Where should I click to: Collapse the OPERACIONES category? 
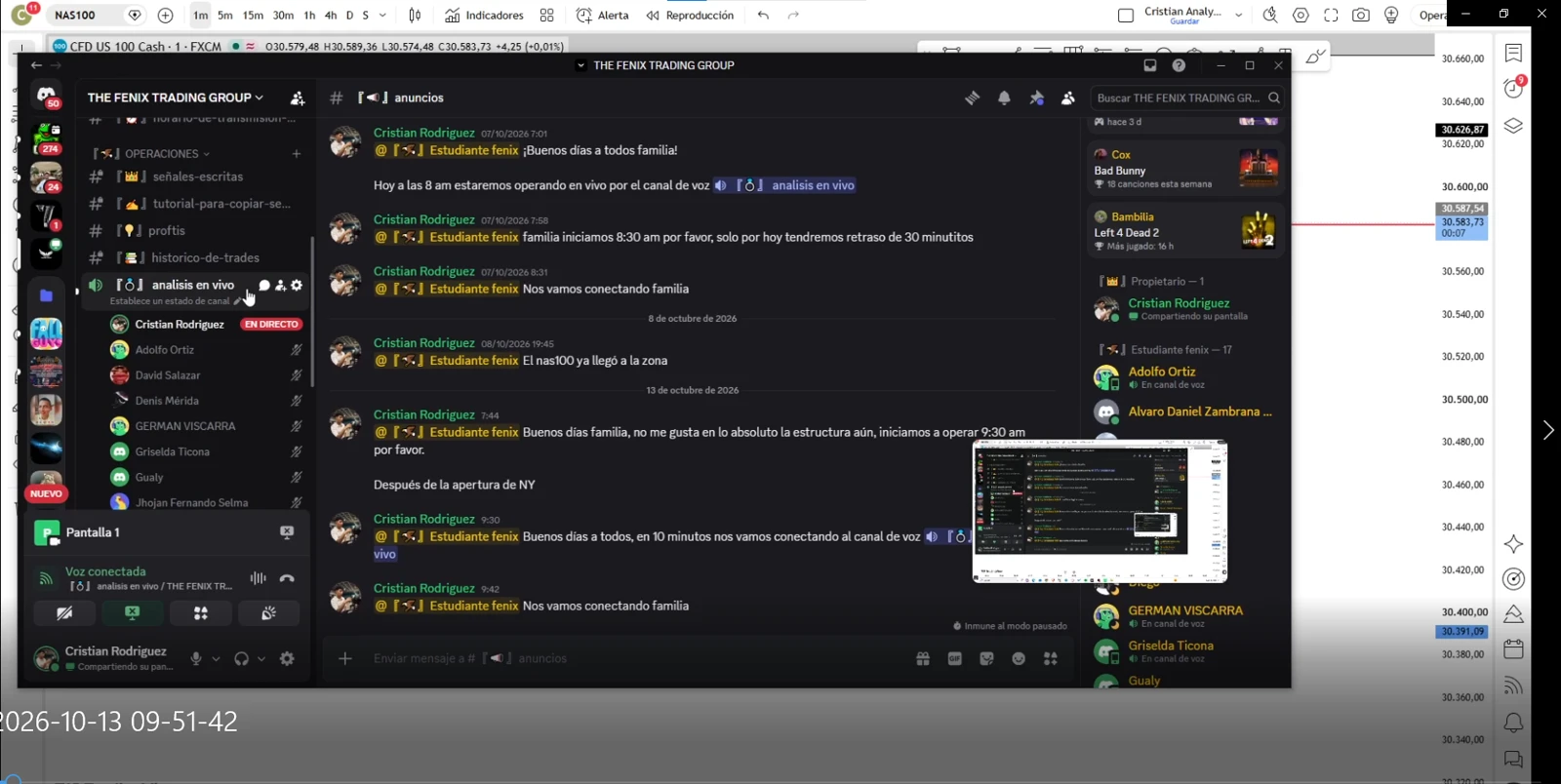coord(162,154)
